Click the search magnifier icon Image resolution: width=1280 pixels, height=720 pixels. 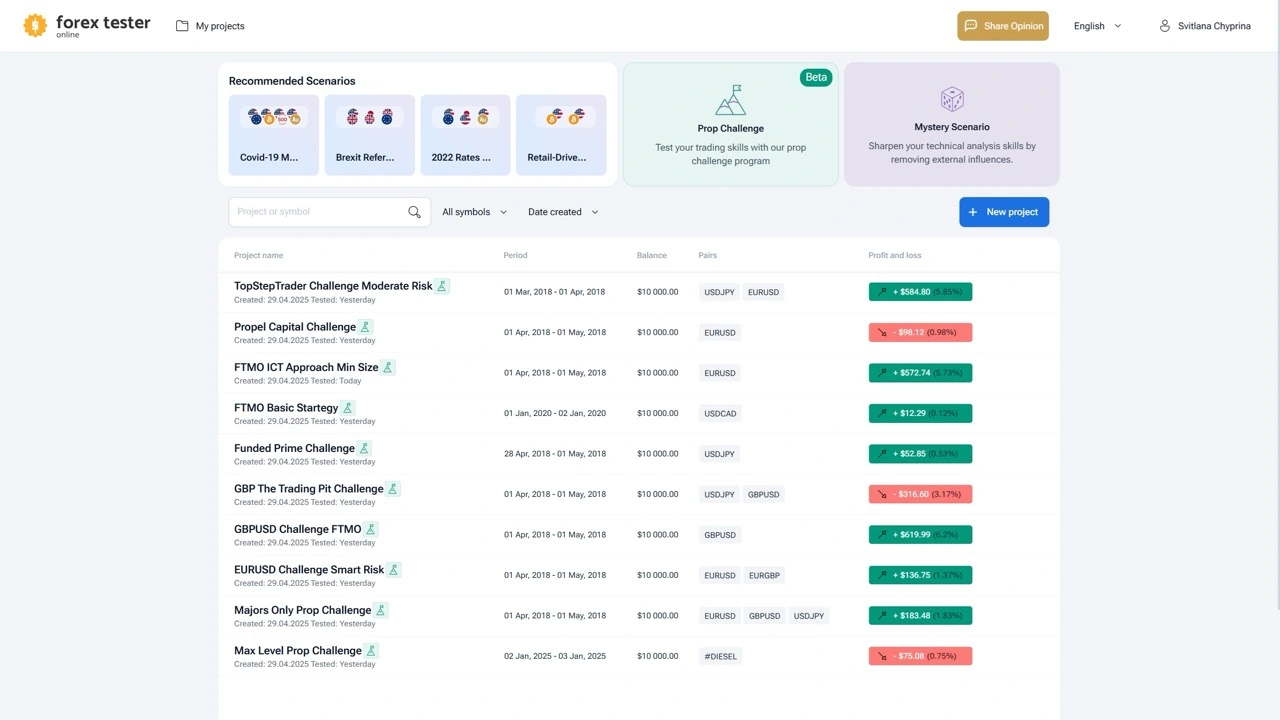(x=414, y=212)
